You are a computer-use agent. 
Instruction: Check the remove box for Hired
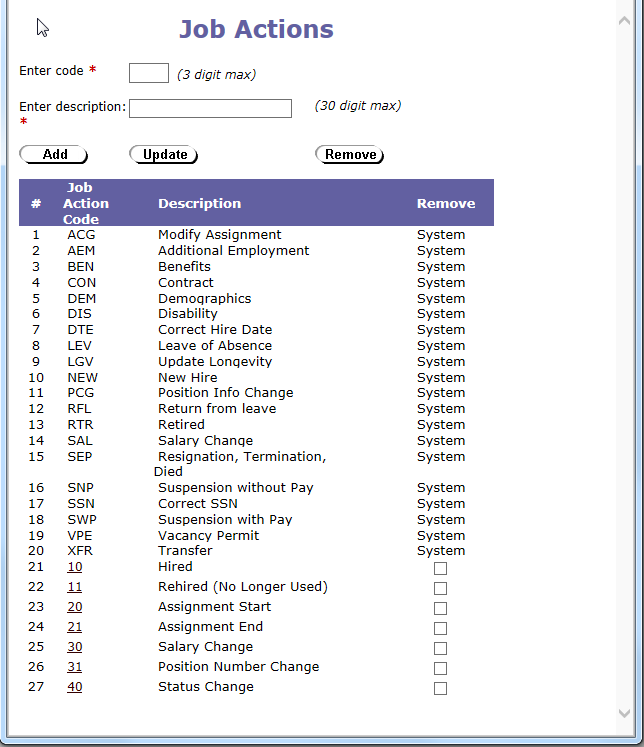440,569
